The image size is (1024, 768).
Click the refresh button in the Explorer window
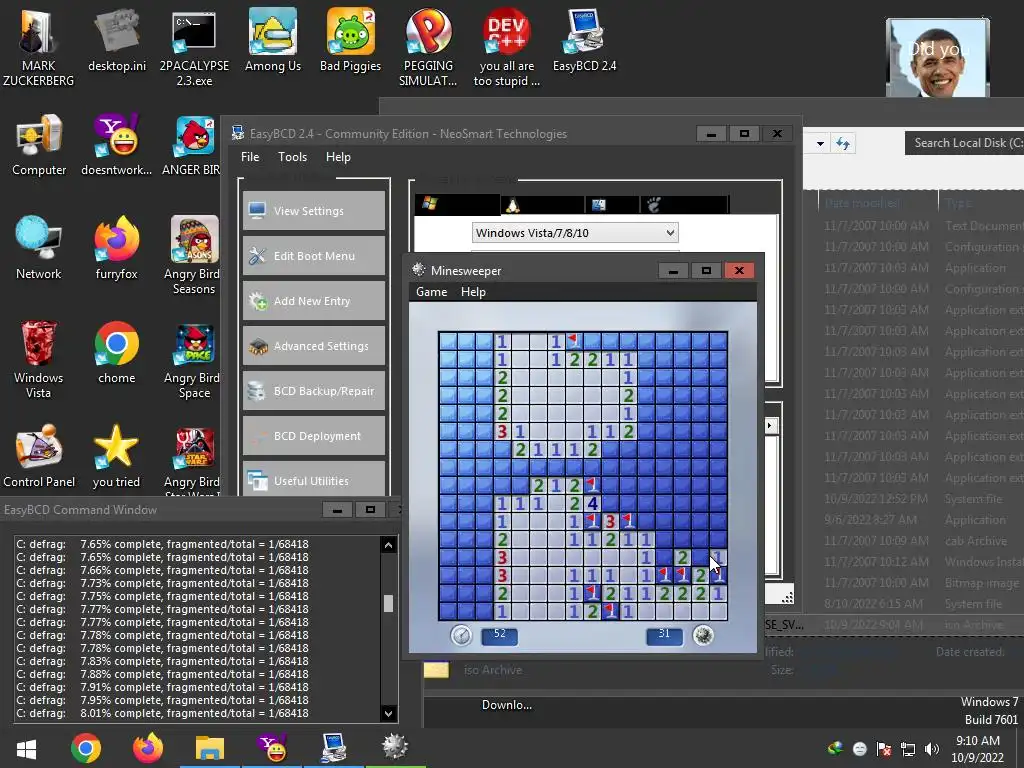[843, 144]
